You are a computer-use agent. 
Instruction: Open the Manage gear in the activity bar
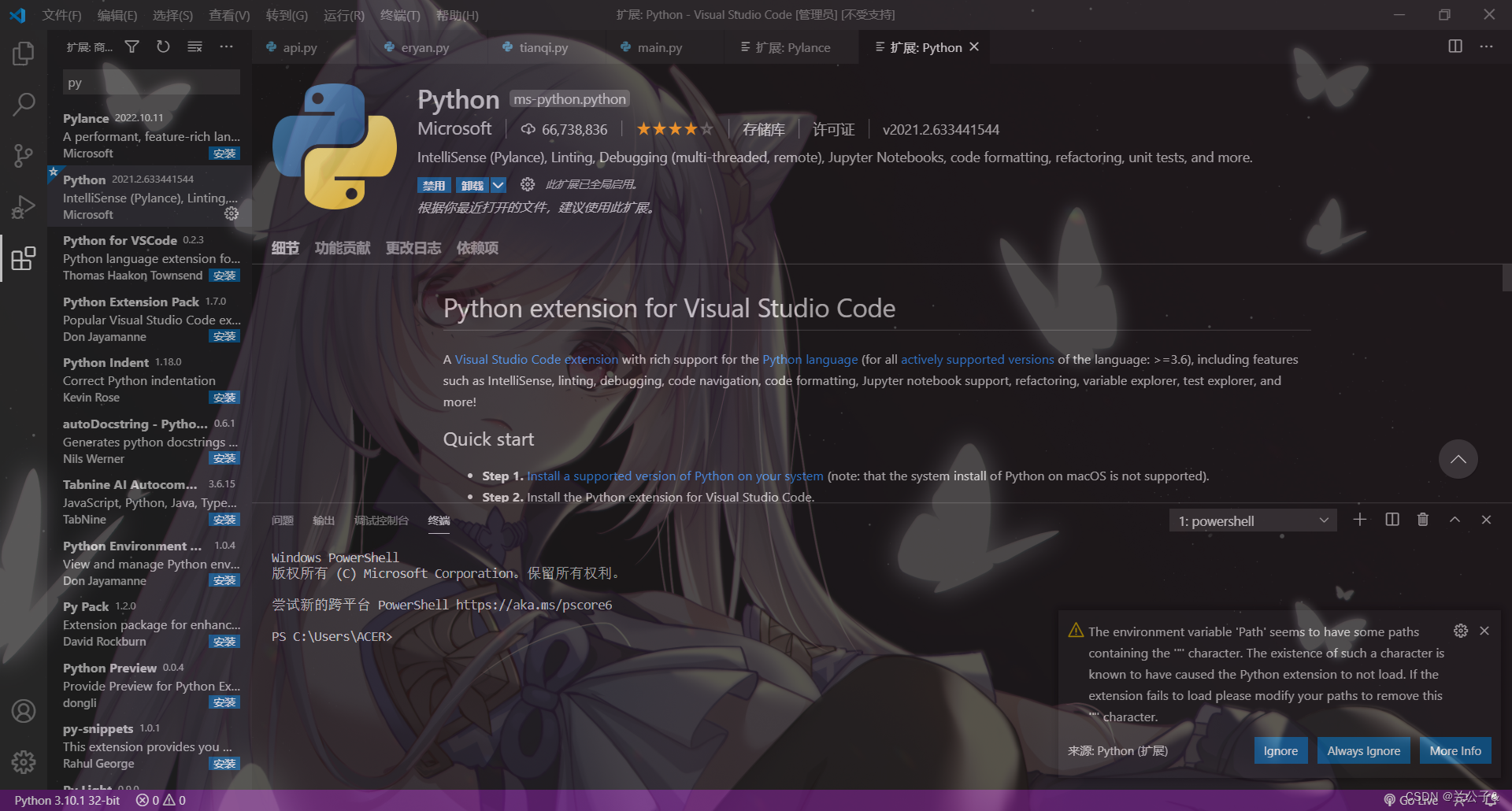pos(24,761)
